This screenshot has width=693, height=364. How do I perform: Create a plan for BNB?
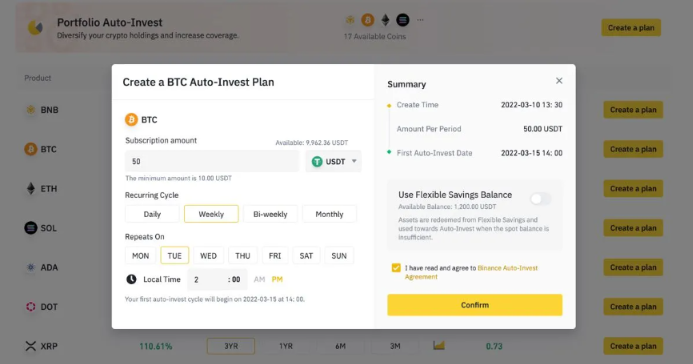(x=633, y=110)
